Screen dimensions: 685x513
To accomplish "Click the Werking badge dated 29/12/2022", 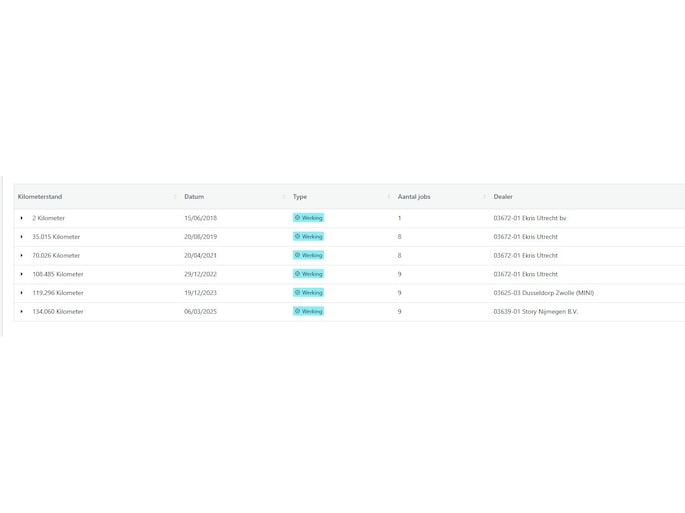I will [x=308, y=274].
